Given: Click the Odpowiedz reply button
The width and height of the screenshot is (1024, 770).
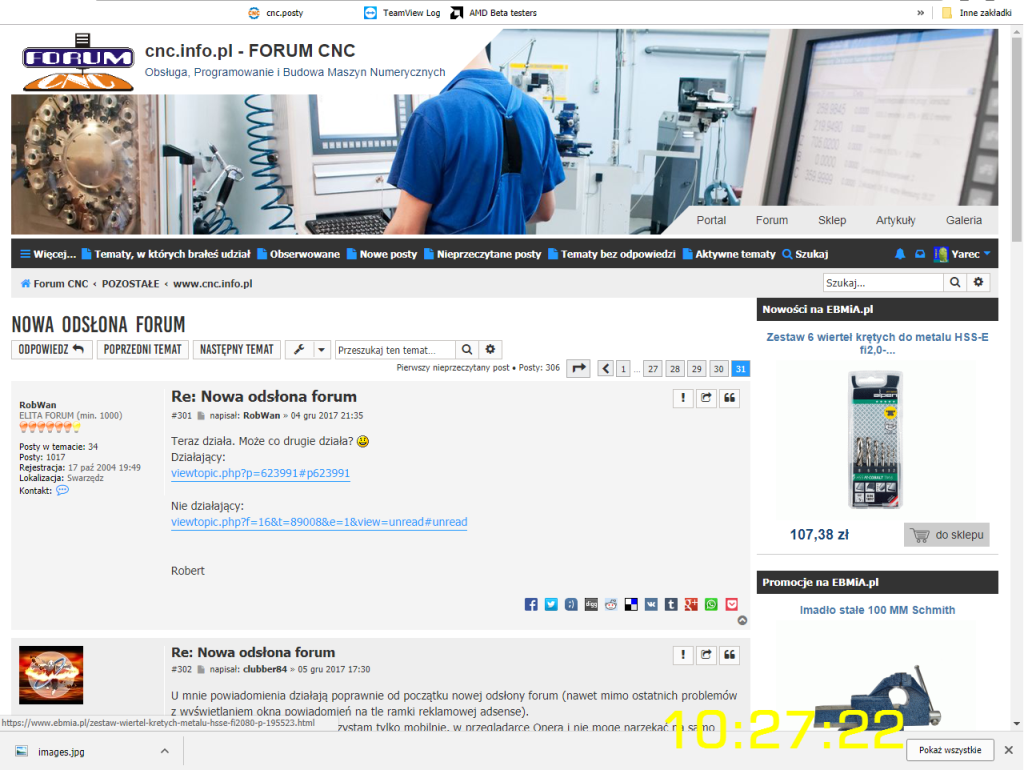Looking at the screenshot, I should click(x=51, y=349).
